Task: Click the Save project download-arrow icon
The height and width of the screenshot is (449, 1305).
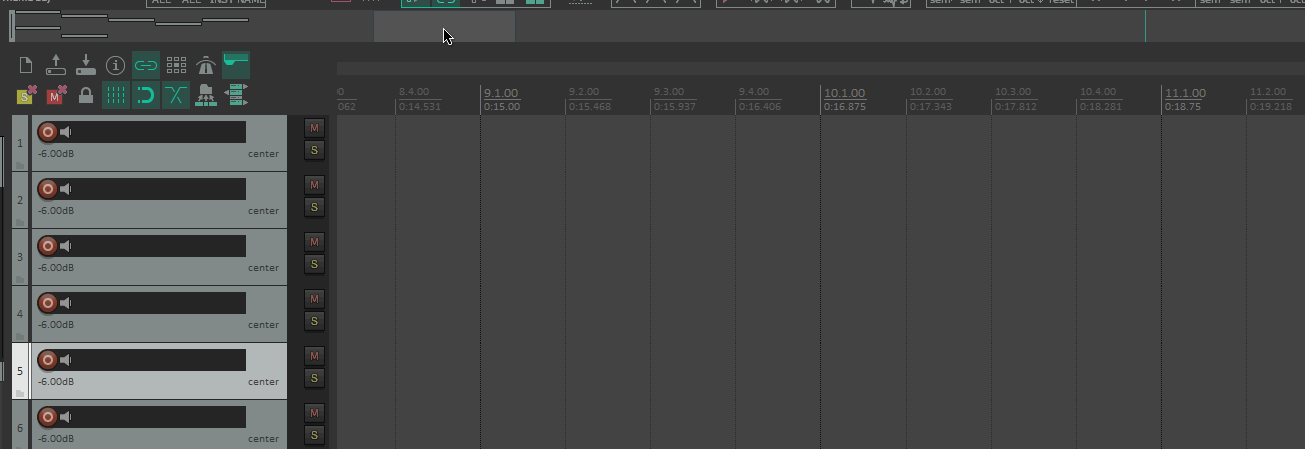Action: tap(86, 65)
